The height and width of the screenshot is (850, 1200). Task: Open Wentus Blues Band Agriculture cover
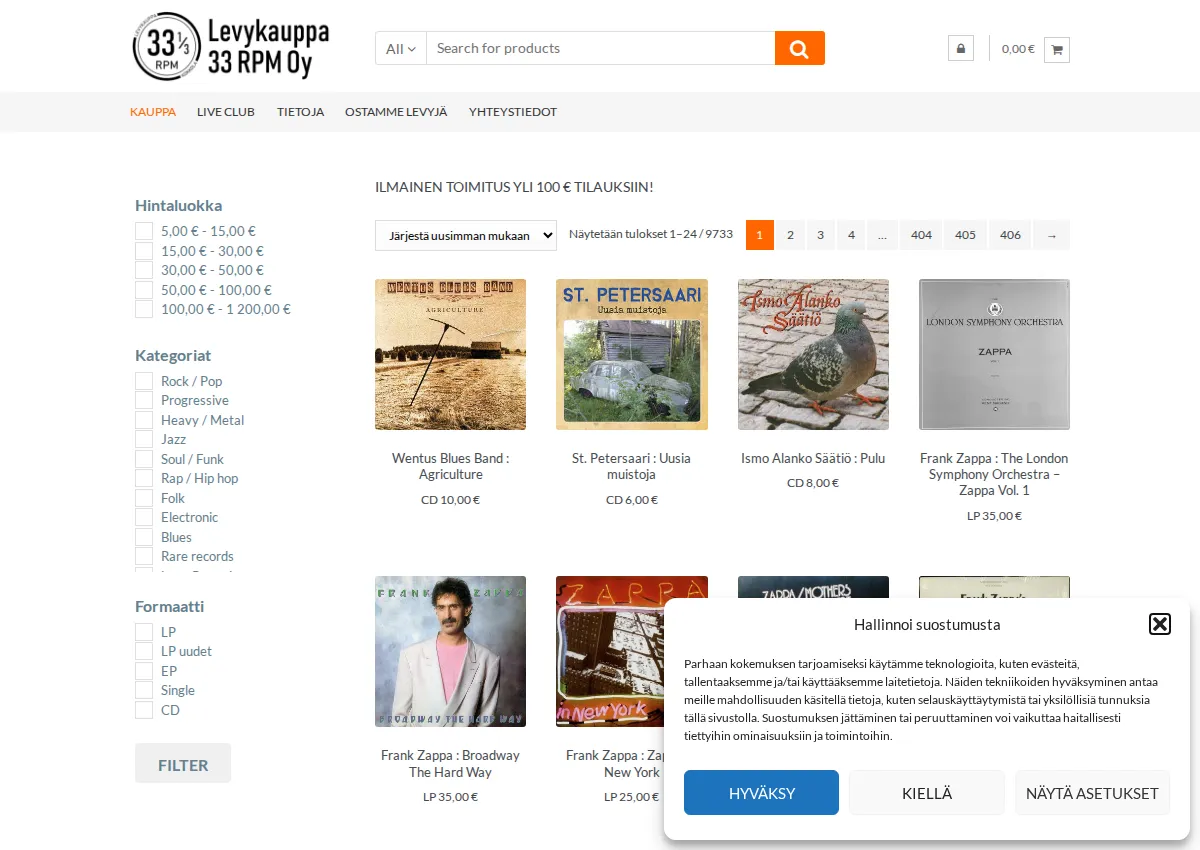point(450,354)
